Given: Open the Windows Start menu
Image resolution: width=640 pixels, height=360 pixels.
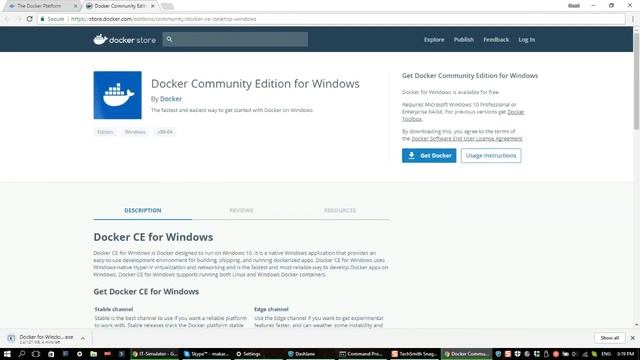Looking at the screenshot, I should pos(7,354).
